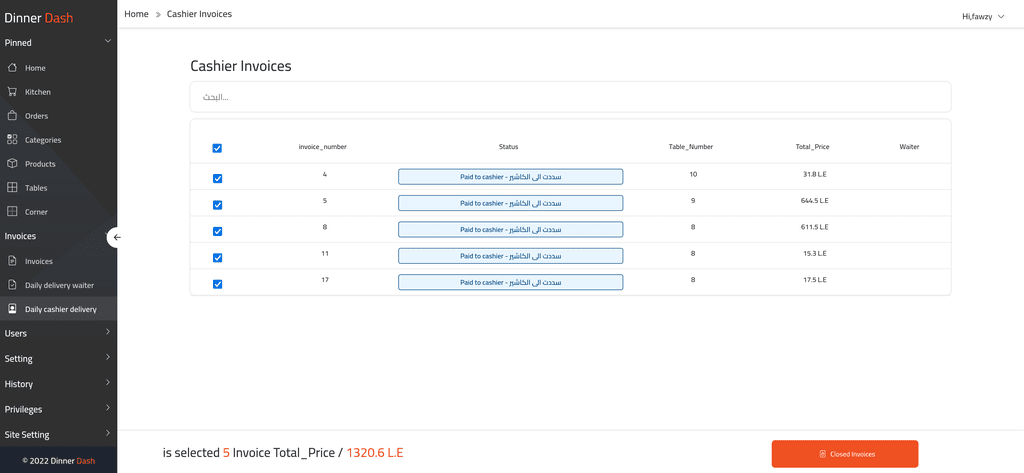
Task: Uncheck the checkbox for invoice 4
Action: coord(217,178)
